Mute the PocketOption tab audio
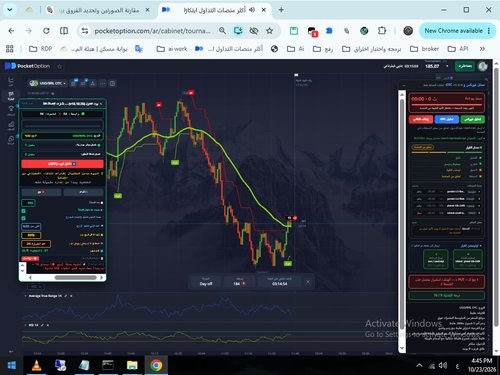The height and width of the screenshot is (375, 500). click(x=252, y=10)
